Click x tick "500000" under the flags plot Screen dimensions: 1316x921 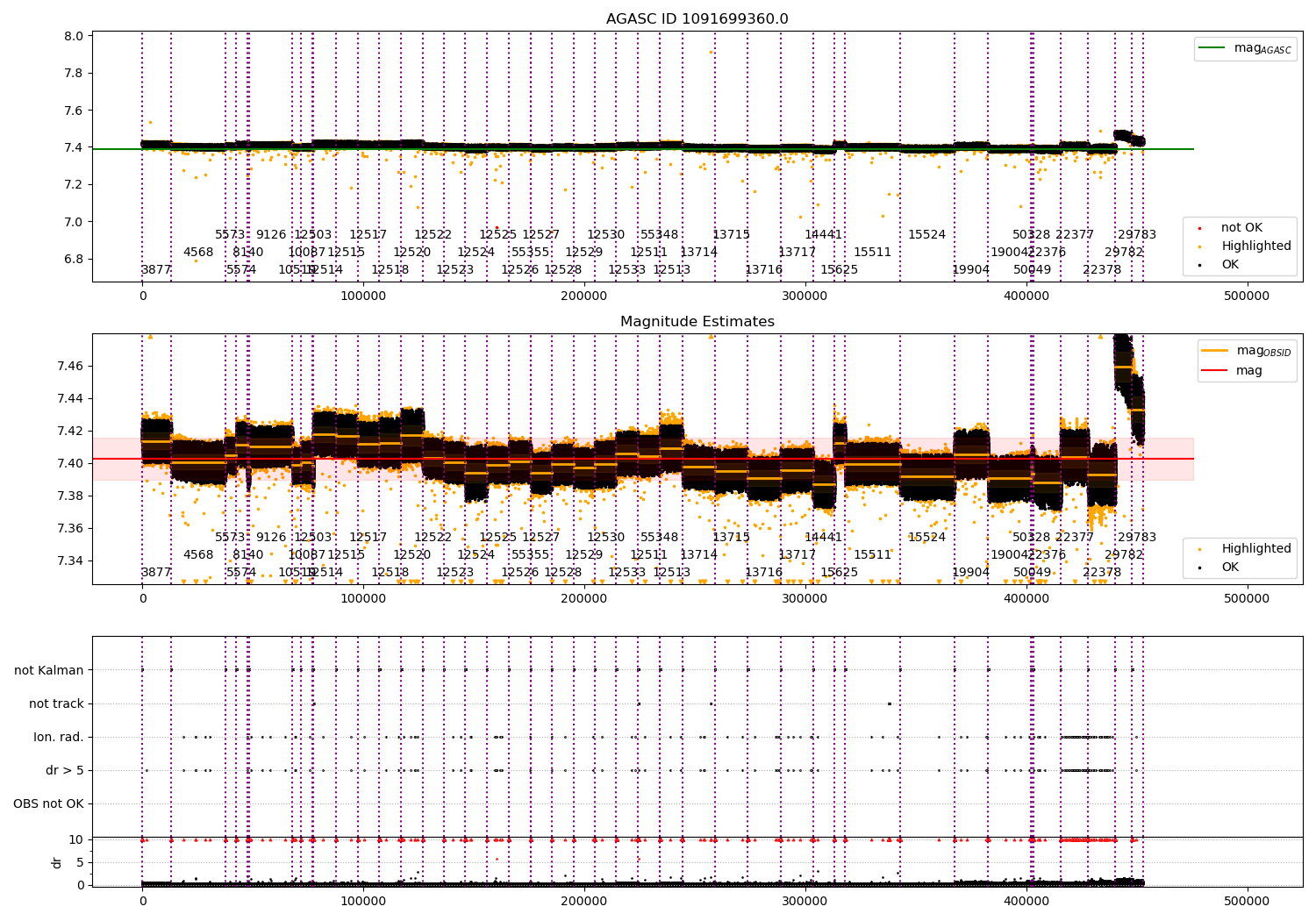coord(1247,902)
